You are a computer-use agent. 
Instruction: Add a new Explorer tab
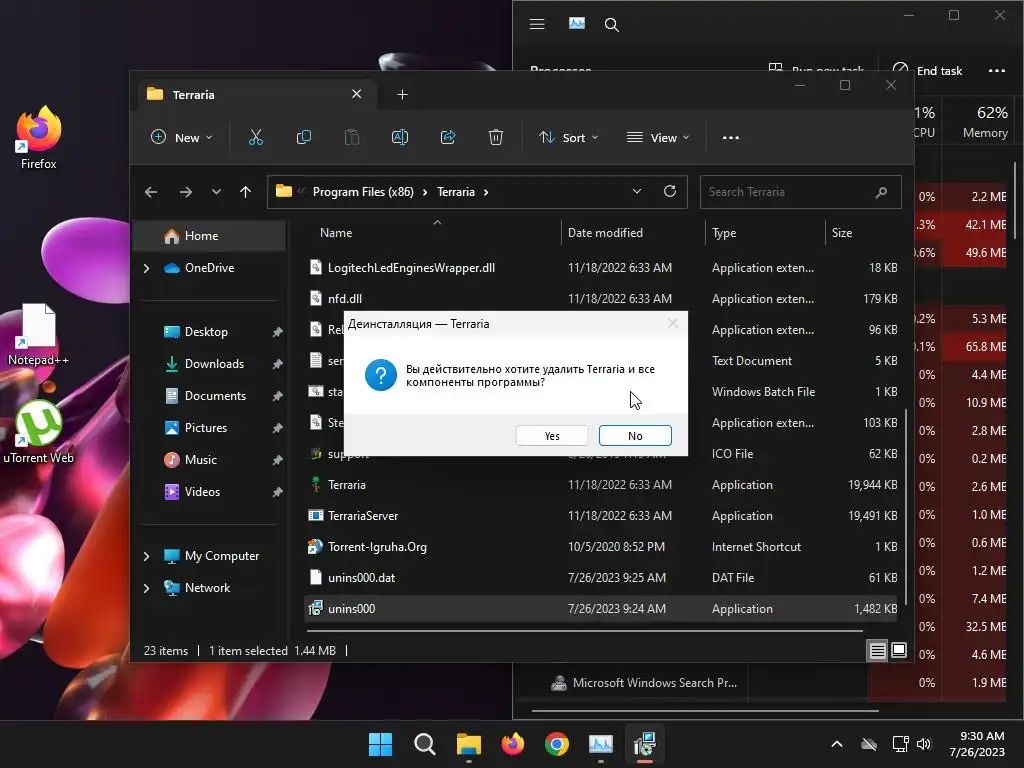[402, 95]
